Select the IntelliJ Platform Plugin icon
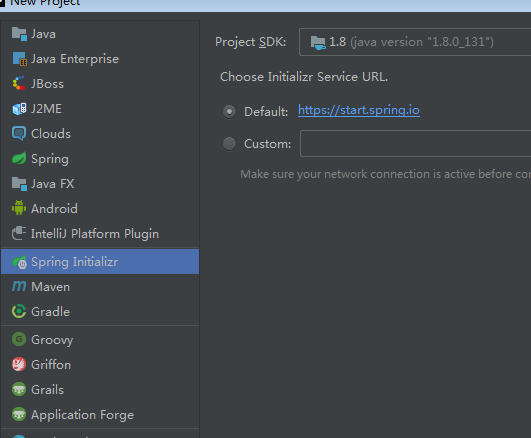The image size is (531, 438). (x=19, y=233)
